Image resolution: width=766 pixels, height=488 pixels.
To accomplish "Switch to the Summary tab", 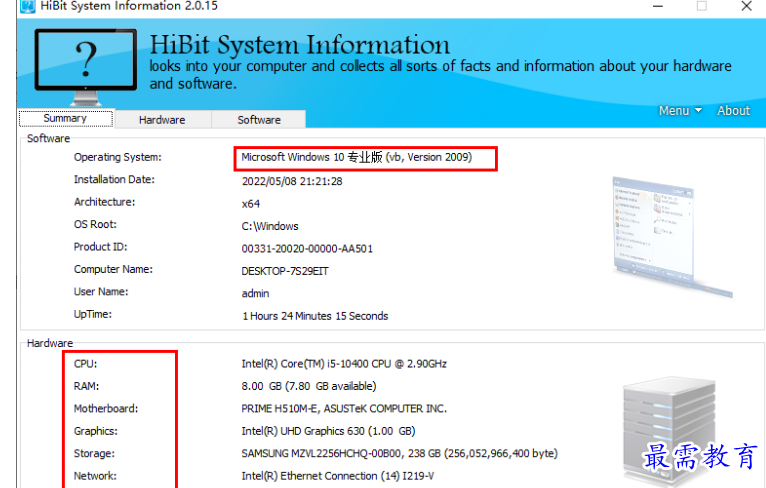I will click(65, 118).
